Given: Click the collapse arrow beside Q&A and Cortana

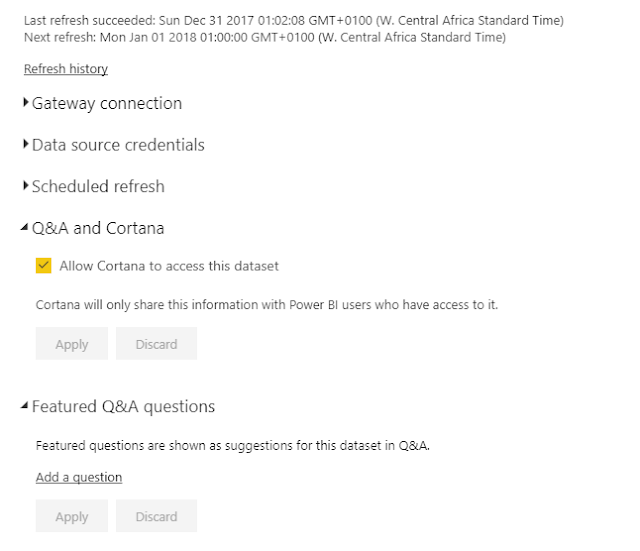Looking at the screenshot, I should click(25, 229).
